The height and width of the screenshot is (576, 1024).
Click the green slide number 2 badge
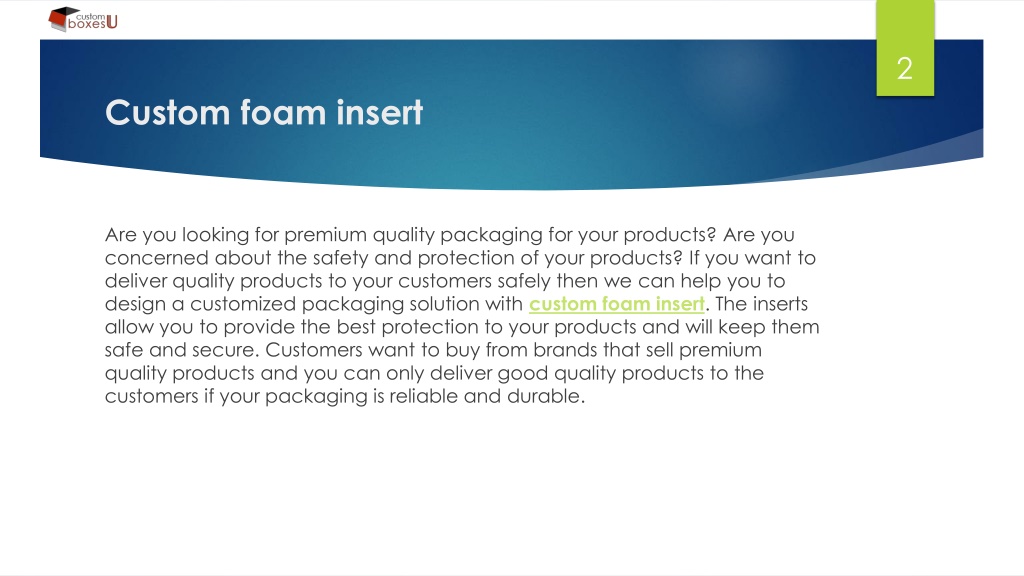coord(904,48)
